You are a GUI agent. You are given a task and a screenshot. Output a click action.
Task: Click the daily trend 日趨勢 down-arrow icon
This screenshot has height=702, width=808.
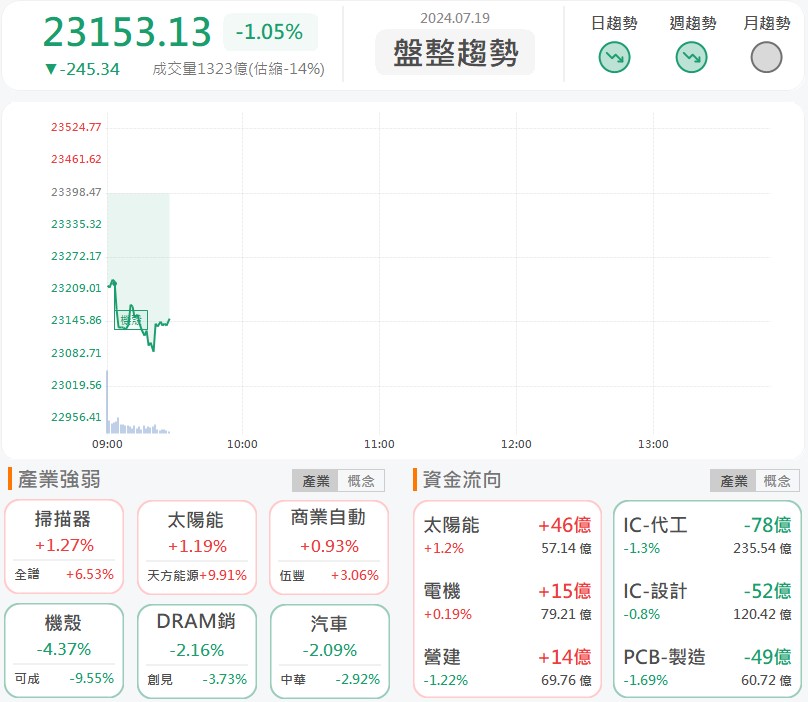pyautogui.click(x=614, y=57)
